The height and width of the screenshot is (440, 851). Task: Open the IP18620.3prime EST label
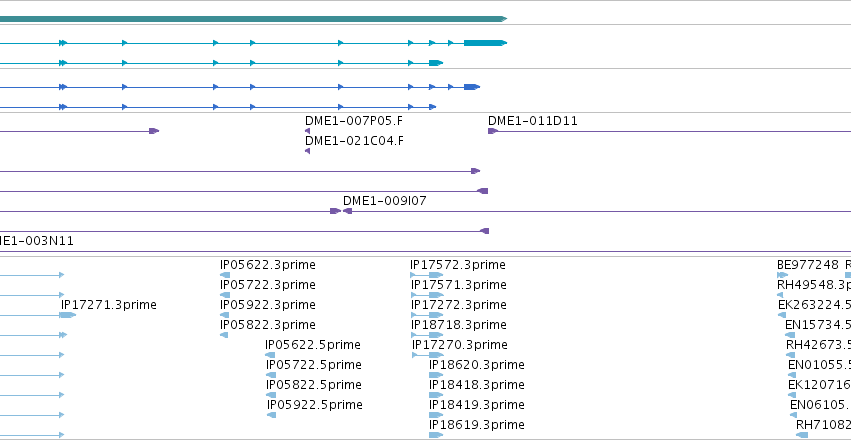(x=477, y=365)
